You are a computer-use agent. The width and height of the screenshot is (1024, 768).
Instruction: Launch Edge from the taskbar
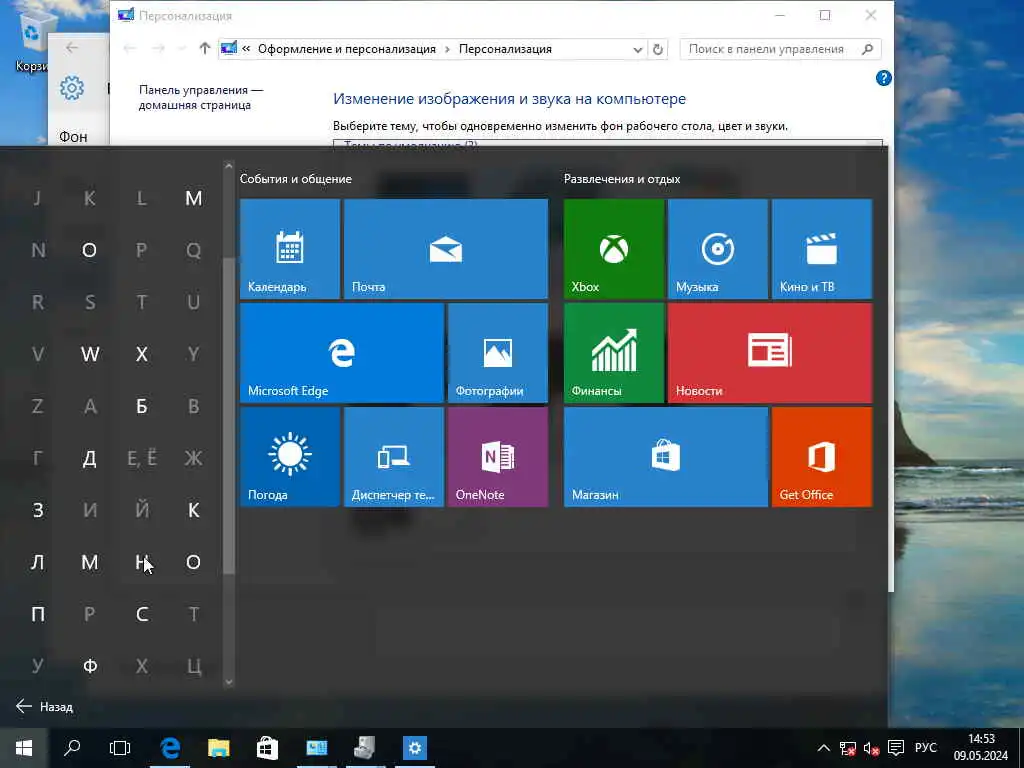pyautogui.click(x=170, y=748)
